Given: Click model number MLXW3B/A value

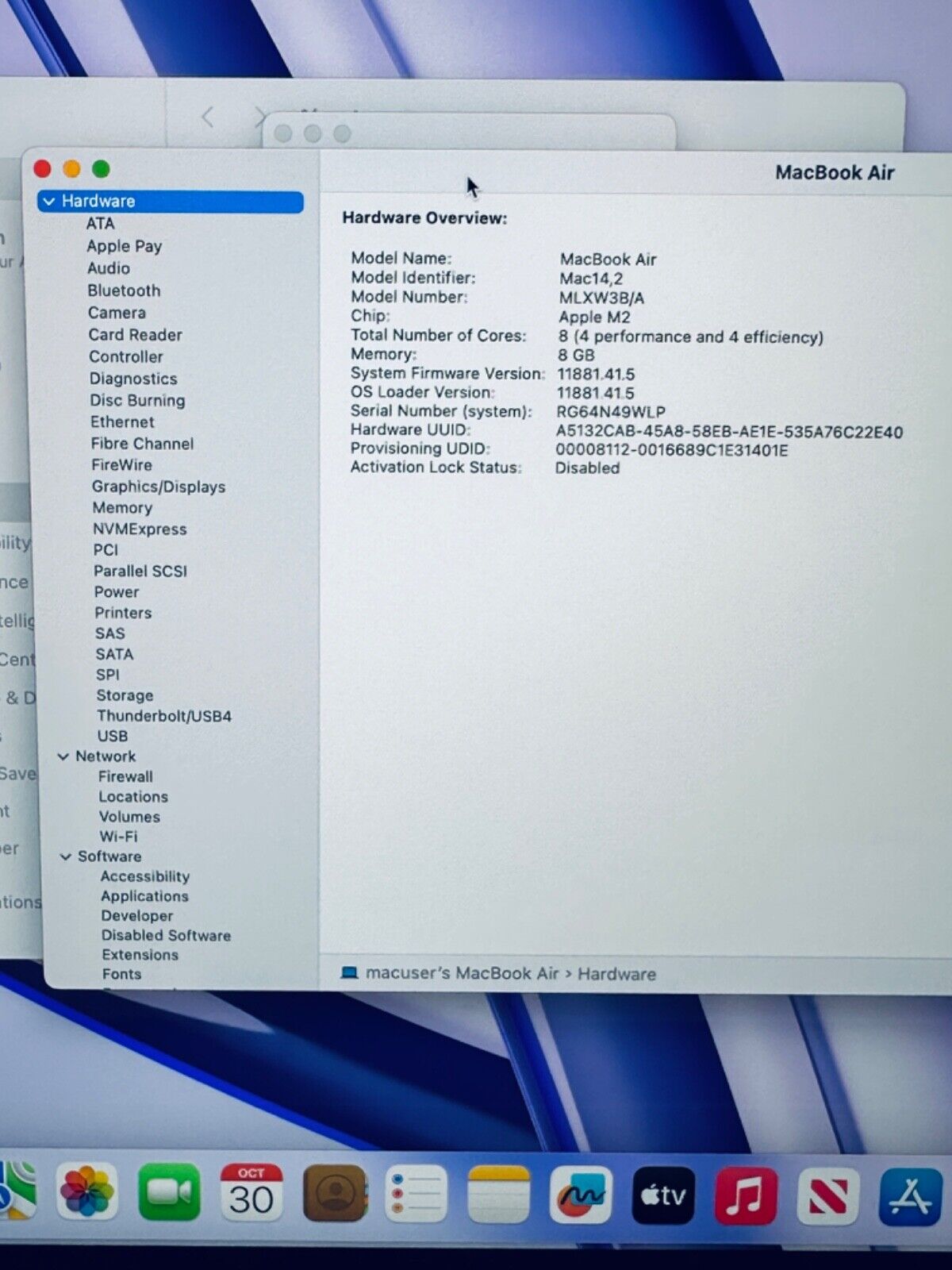Looking at the screenshot, I should [x=601, y=298].
